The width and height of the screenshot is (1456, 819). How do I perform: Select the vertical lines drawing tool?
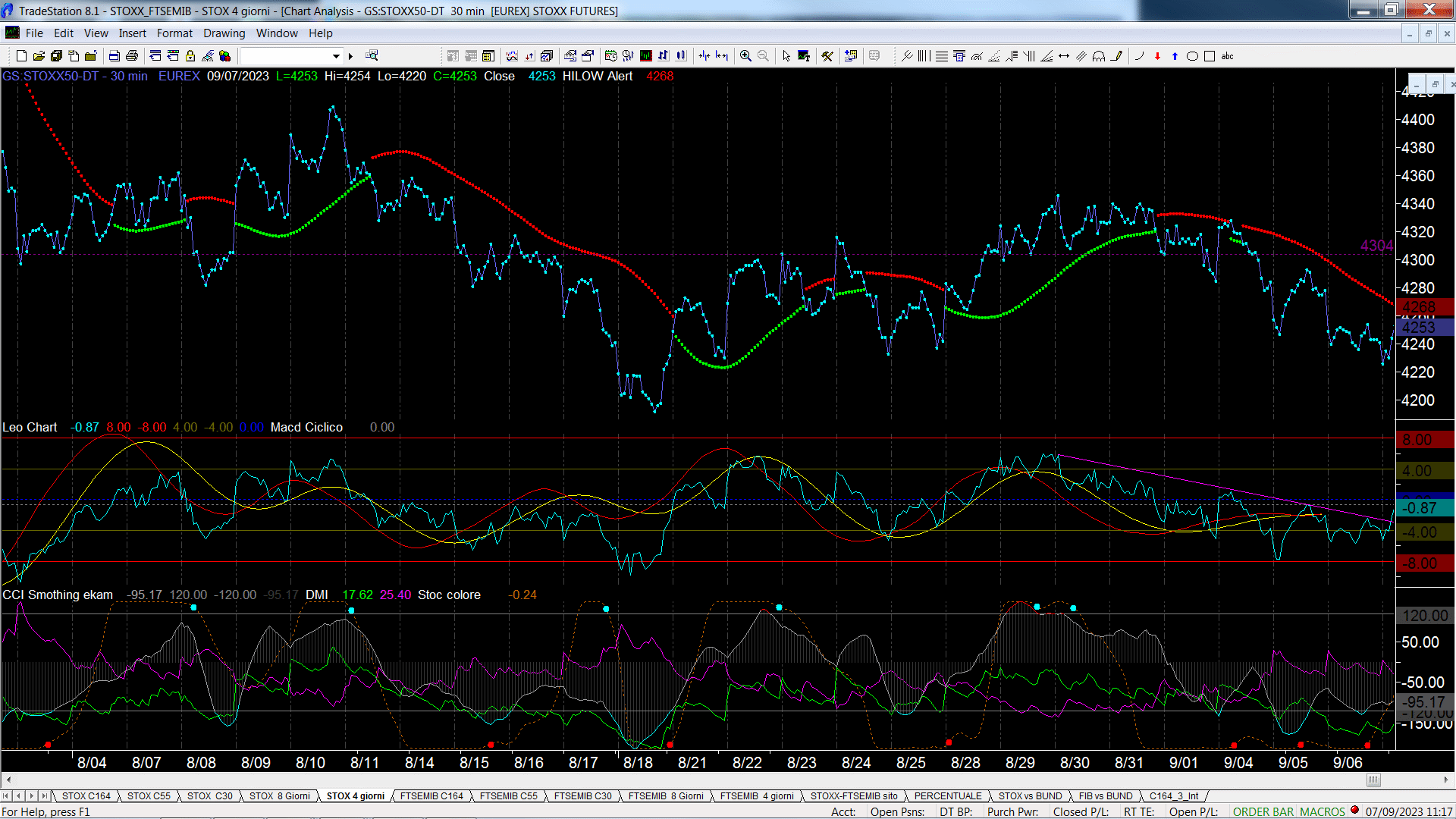[924, 56]
